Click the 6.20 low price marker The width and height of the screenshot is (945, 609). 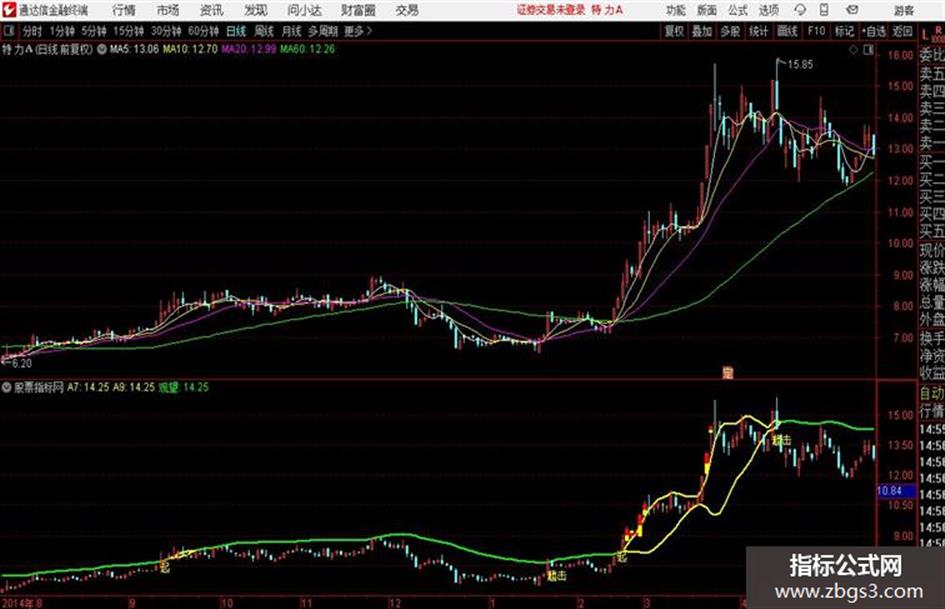coord(21,364)
